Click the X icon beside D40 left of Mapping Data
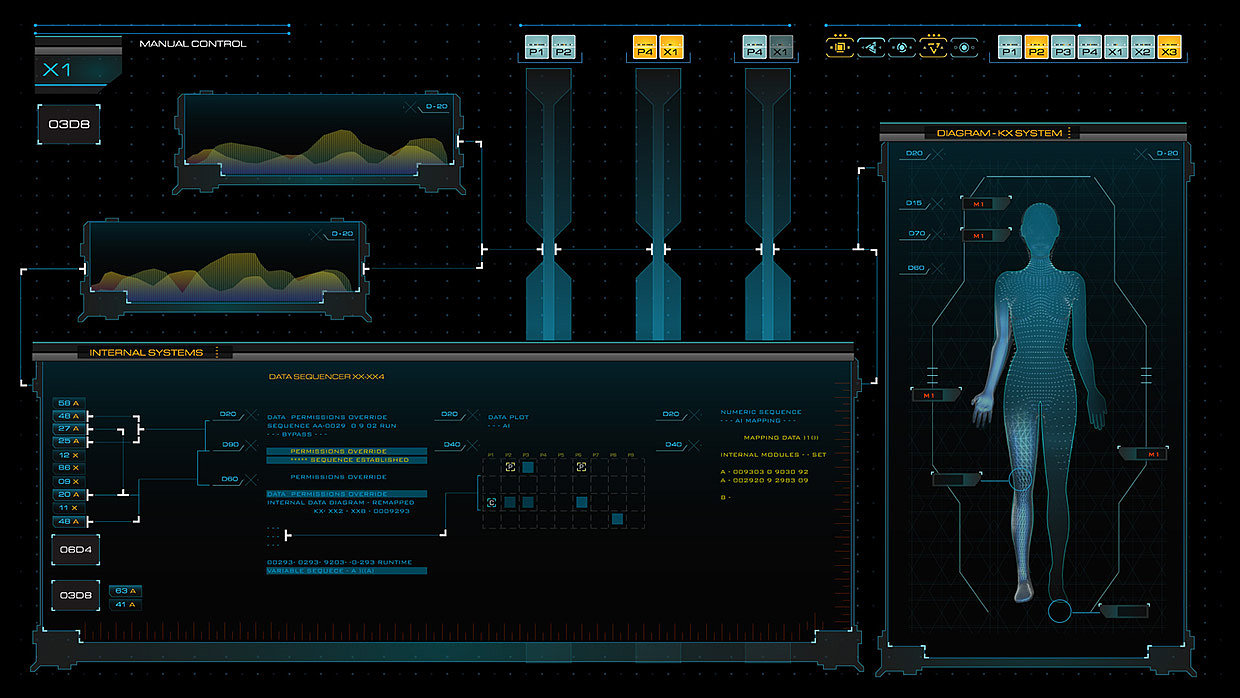The height and width of the screenshot is (698, 1240). (x=692, y=444)
